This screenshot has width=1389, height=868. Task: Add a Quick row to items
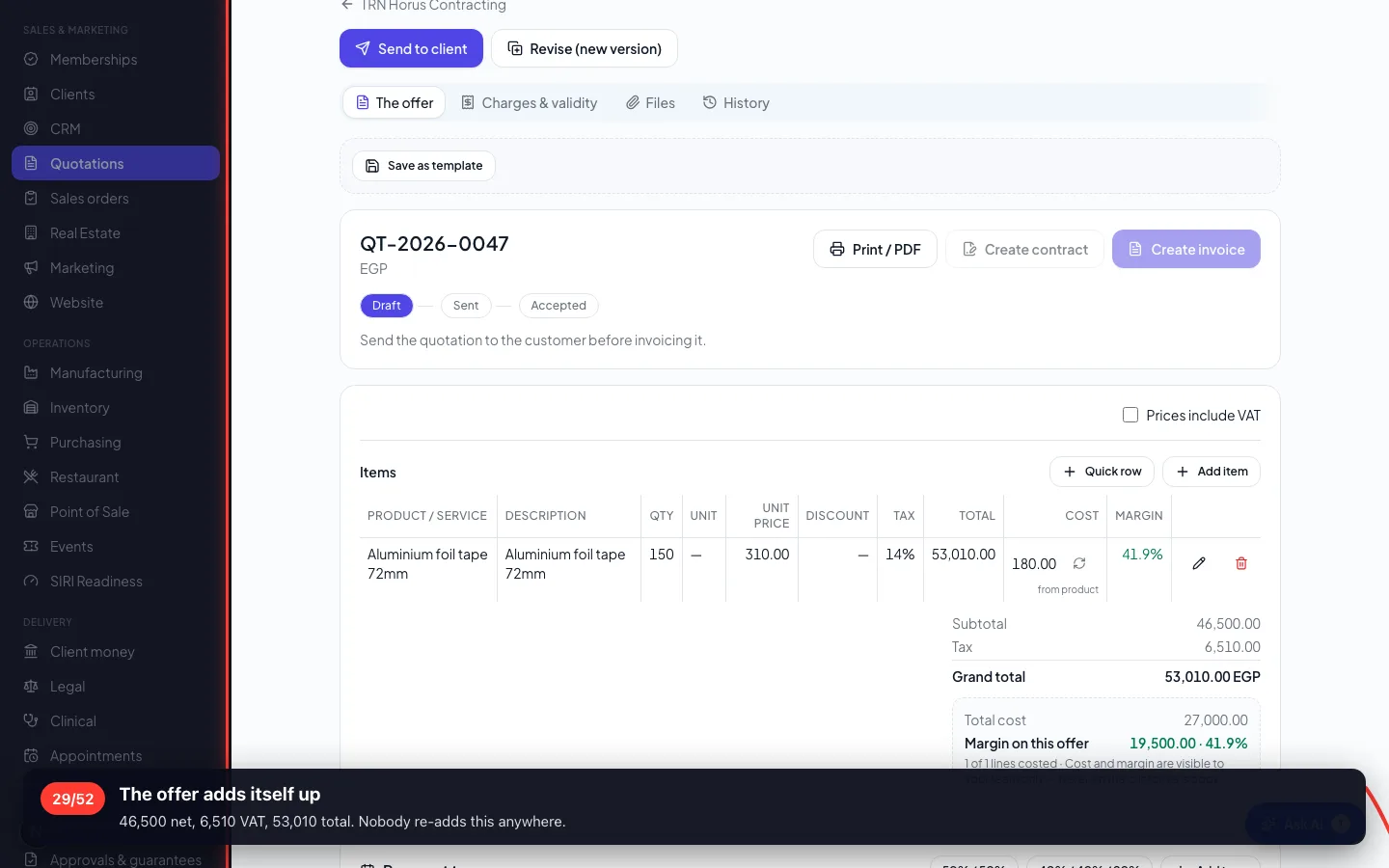pos(1102,472)
